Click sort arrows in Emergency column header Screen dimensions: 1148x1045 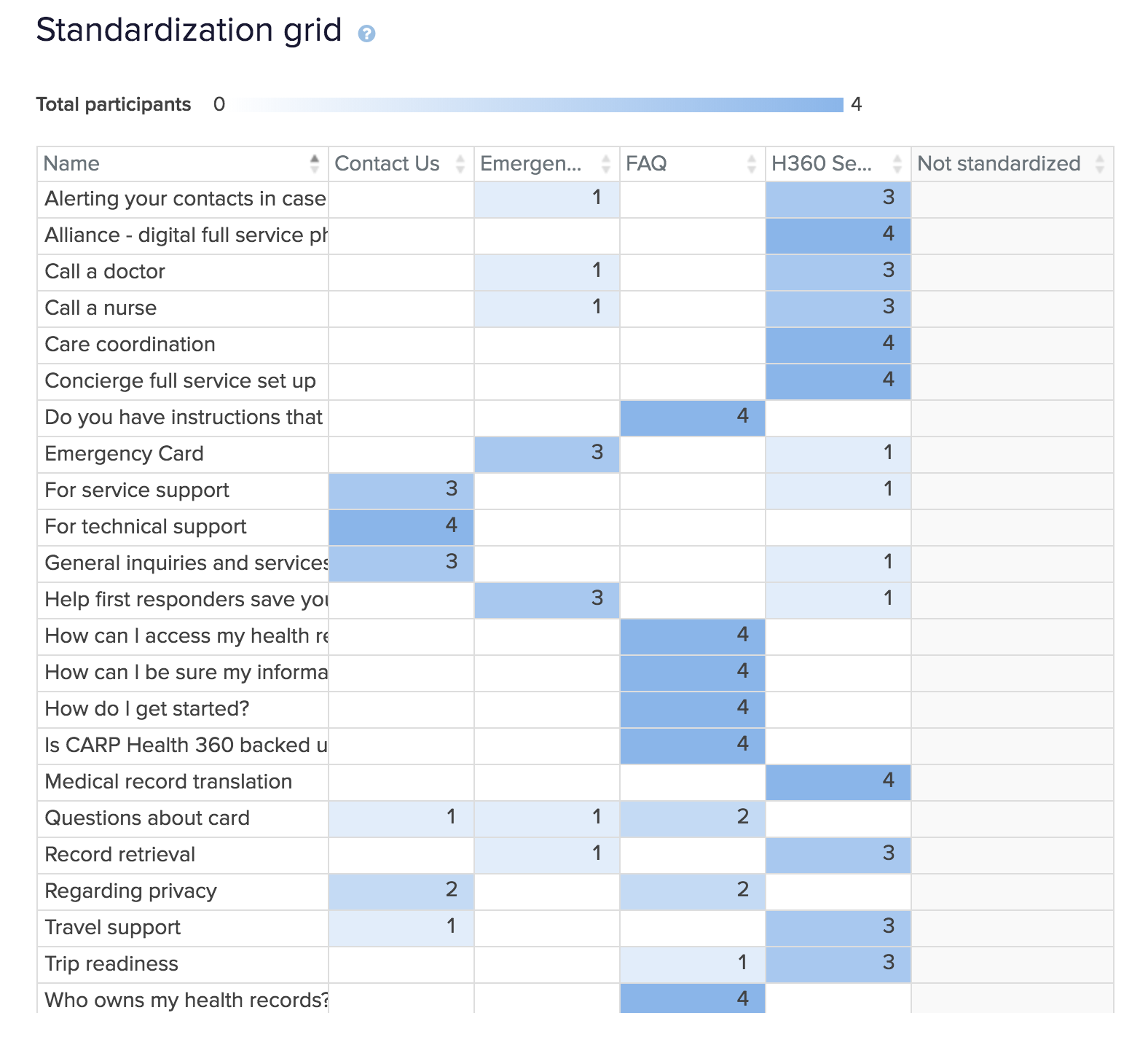pos(605,163)
